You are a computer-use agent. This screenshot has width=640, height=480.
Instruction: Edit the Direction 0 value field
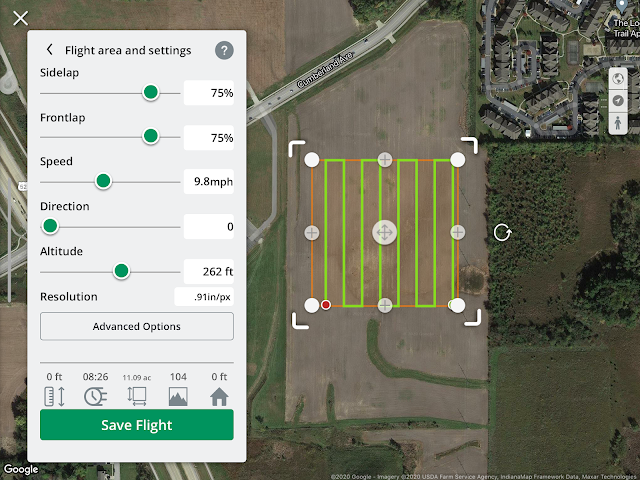pyautogui.click(x=209, y=226)
